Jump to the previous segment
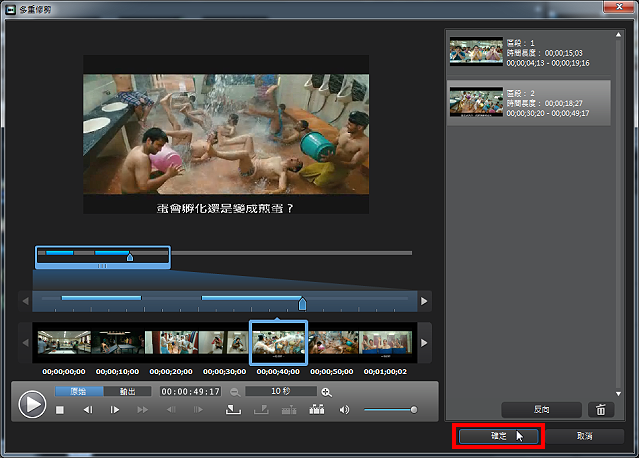Viewport: 639px width, 458px height. click(x=171, y=410)
